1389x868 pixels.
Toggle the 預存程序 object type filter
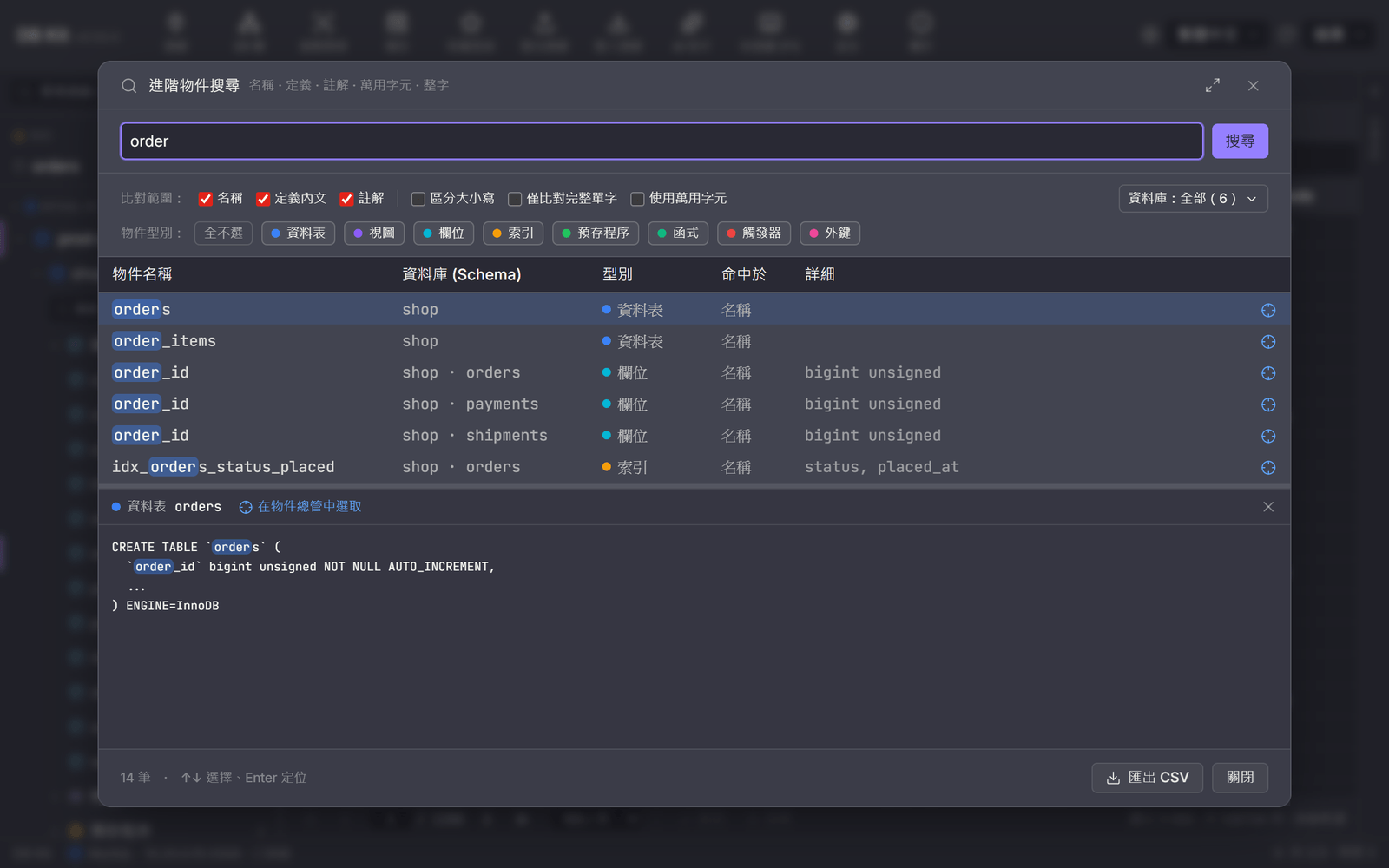(x=596, y=233)
